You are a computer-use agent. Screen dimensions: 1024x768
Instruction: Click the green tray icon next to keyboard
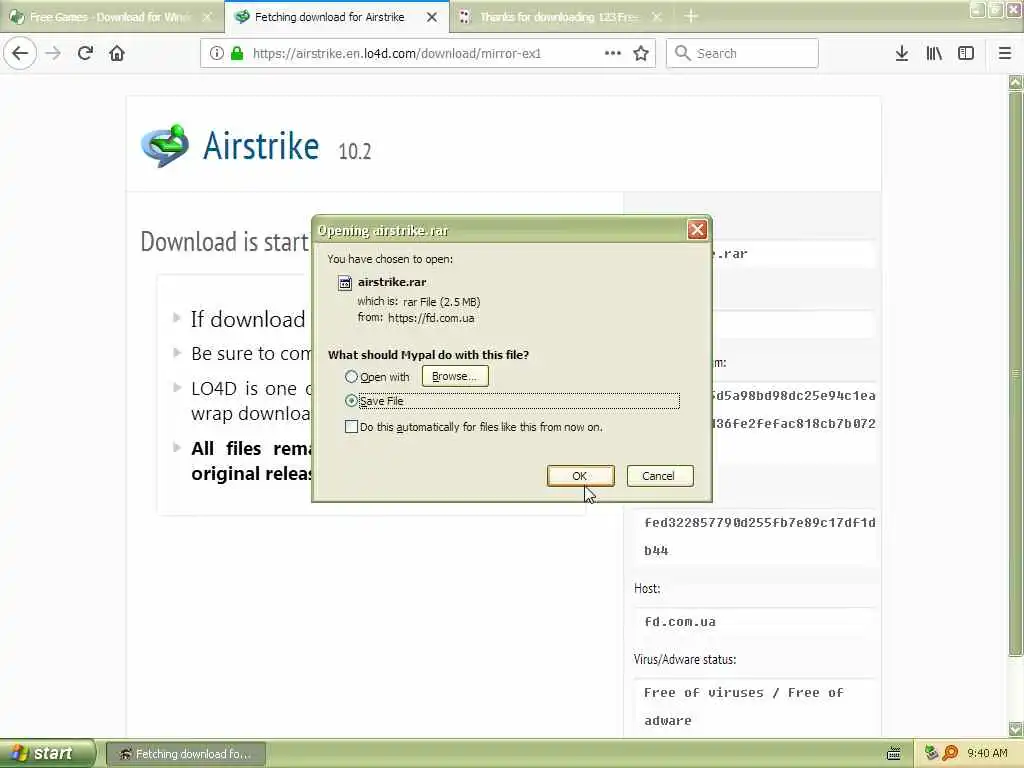pyautogui.click(x=931, y=754)
